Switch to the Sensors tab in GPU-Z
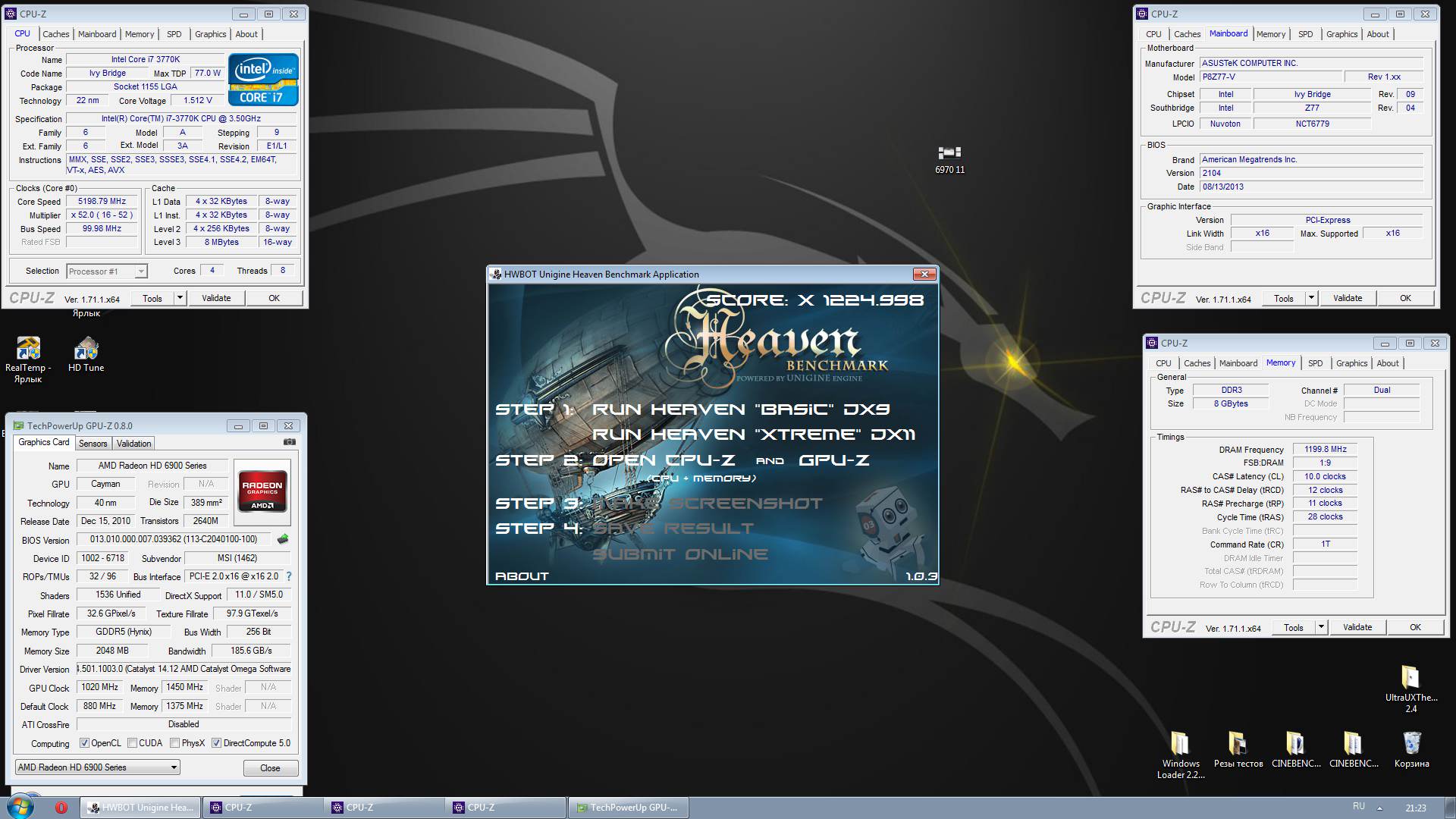 (93, 444)
